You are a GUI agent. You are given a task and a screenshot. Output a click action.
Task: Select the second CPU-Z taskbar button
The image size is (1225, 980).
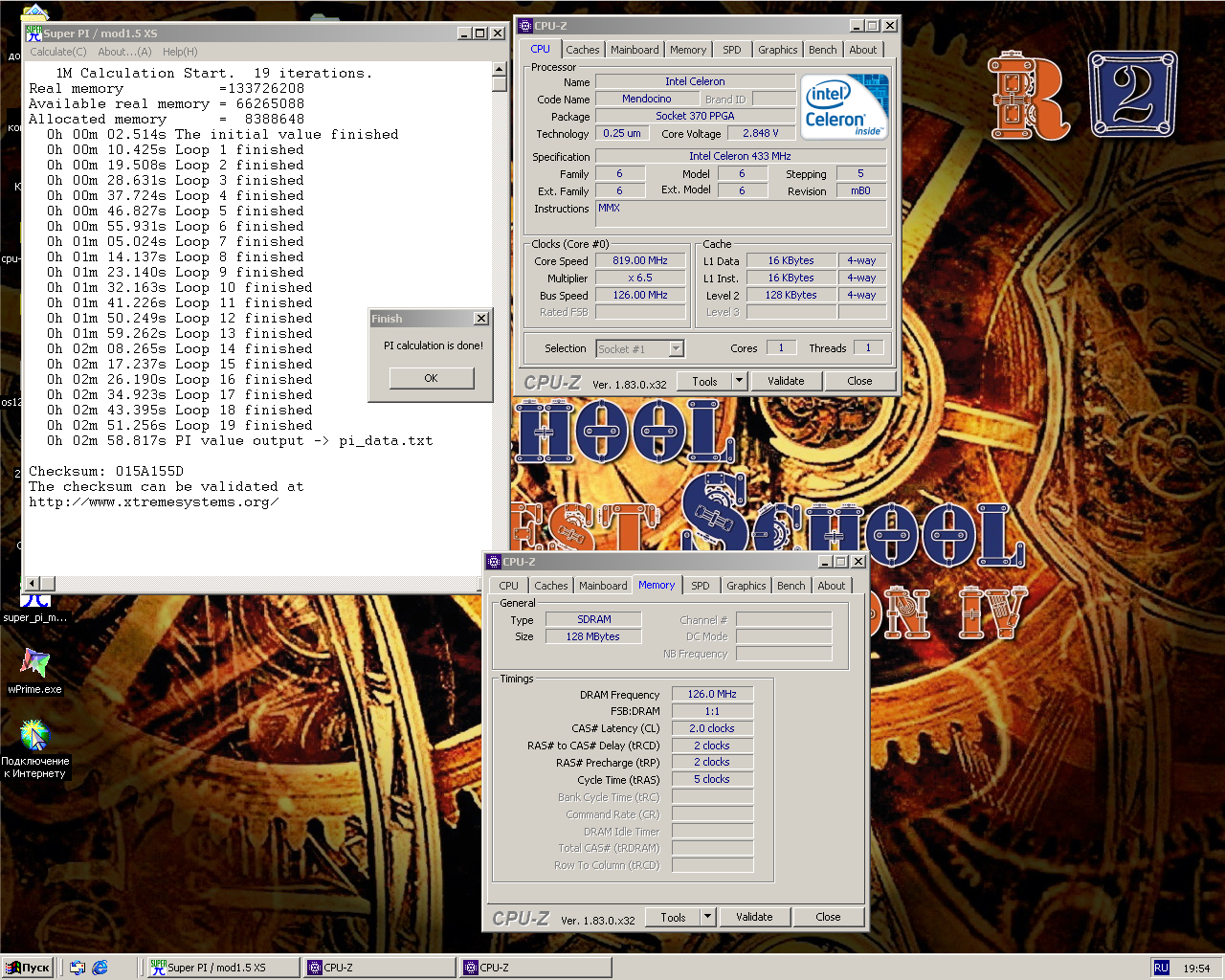536,968
